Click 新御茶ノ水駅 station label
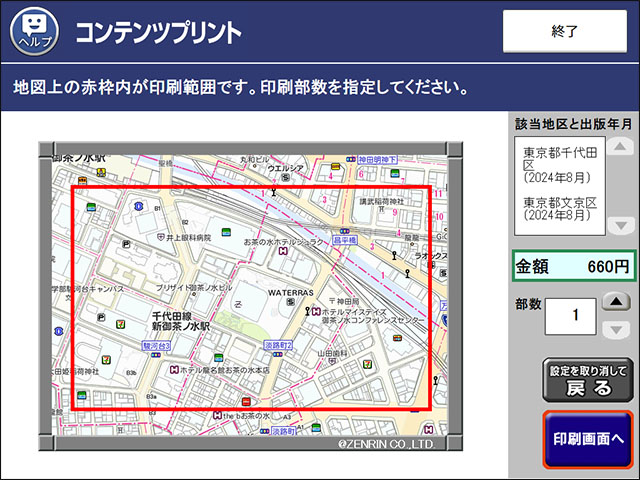Image resolution: width=640 pixels, height=480 pixels. pos(181,326)
